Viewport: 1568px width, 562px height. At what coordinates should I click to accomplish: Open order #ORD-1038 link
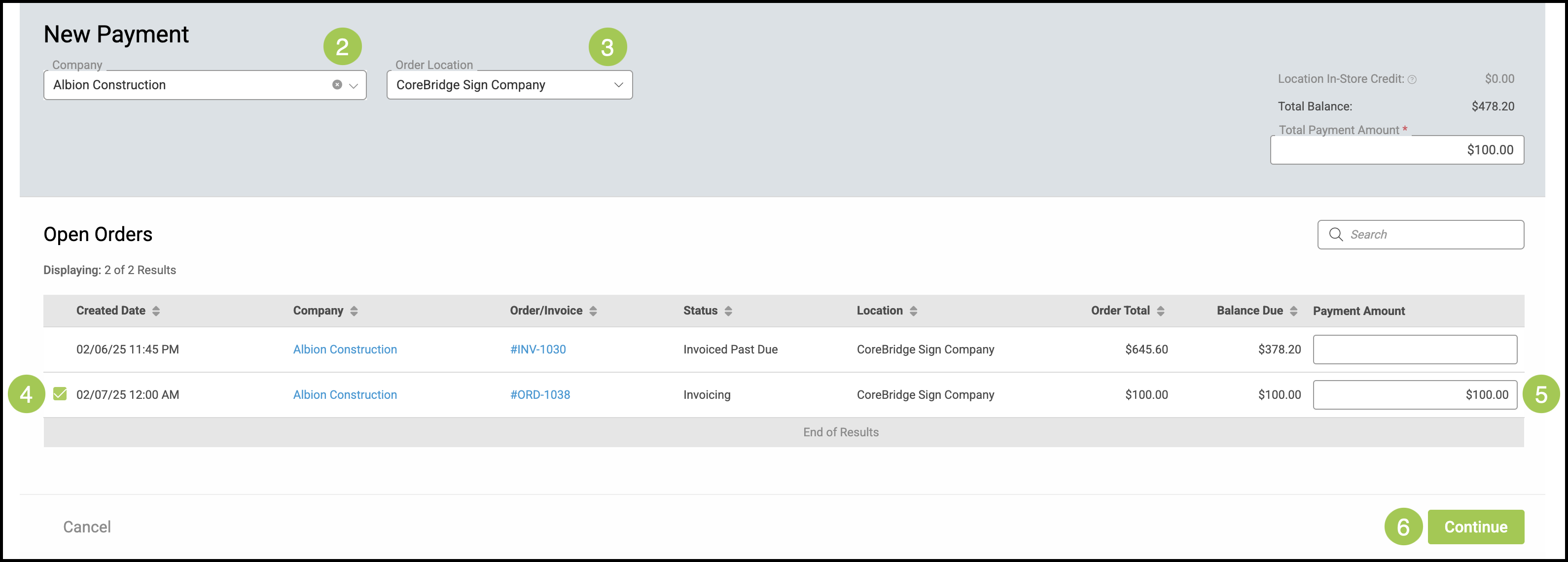point(540,394)
